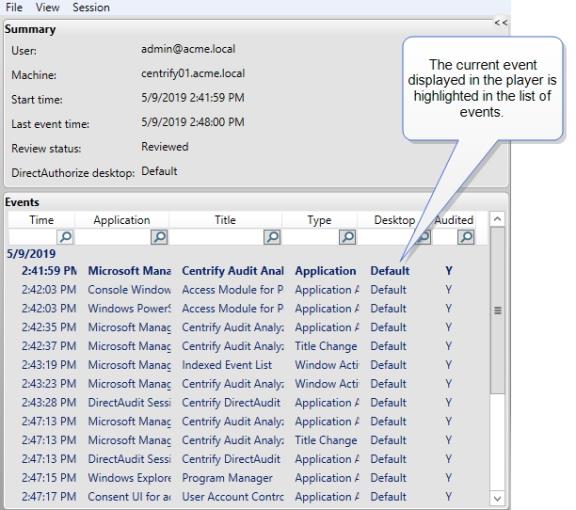Click the Time column search icon
This screenshot has width=576, height=510.
65,237
